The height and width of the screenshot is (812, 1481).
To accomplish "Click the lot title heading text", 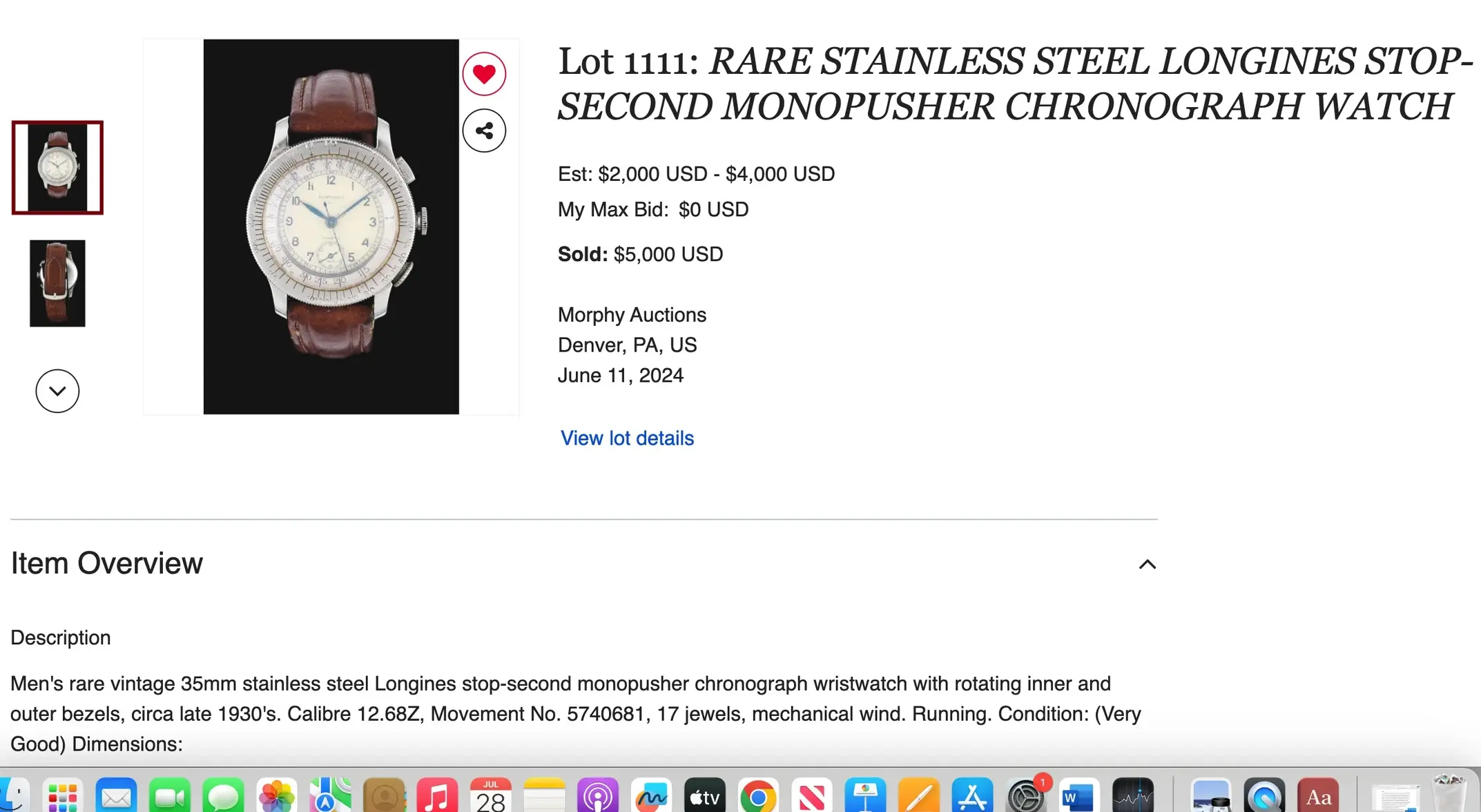I will (x=1015, y=84).
